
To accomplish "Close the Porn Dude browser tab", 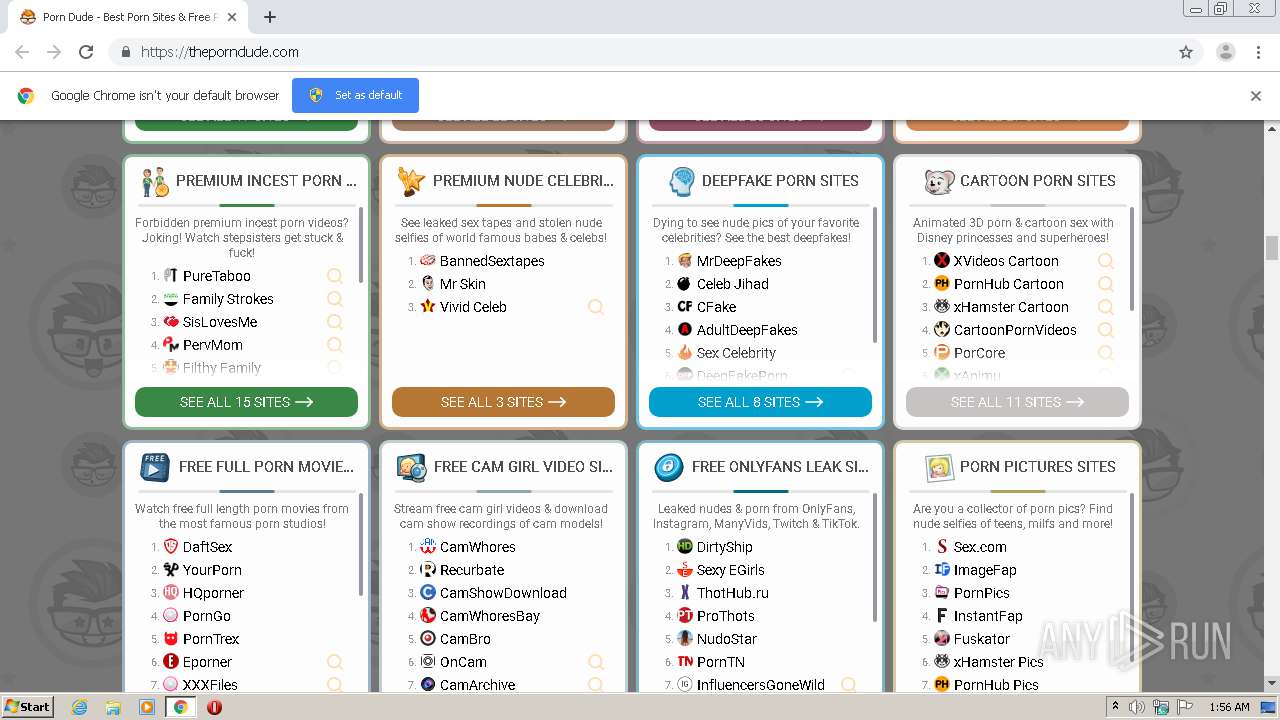I will [x=232, y=17].
